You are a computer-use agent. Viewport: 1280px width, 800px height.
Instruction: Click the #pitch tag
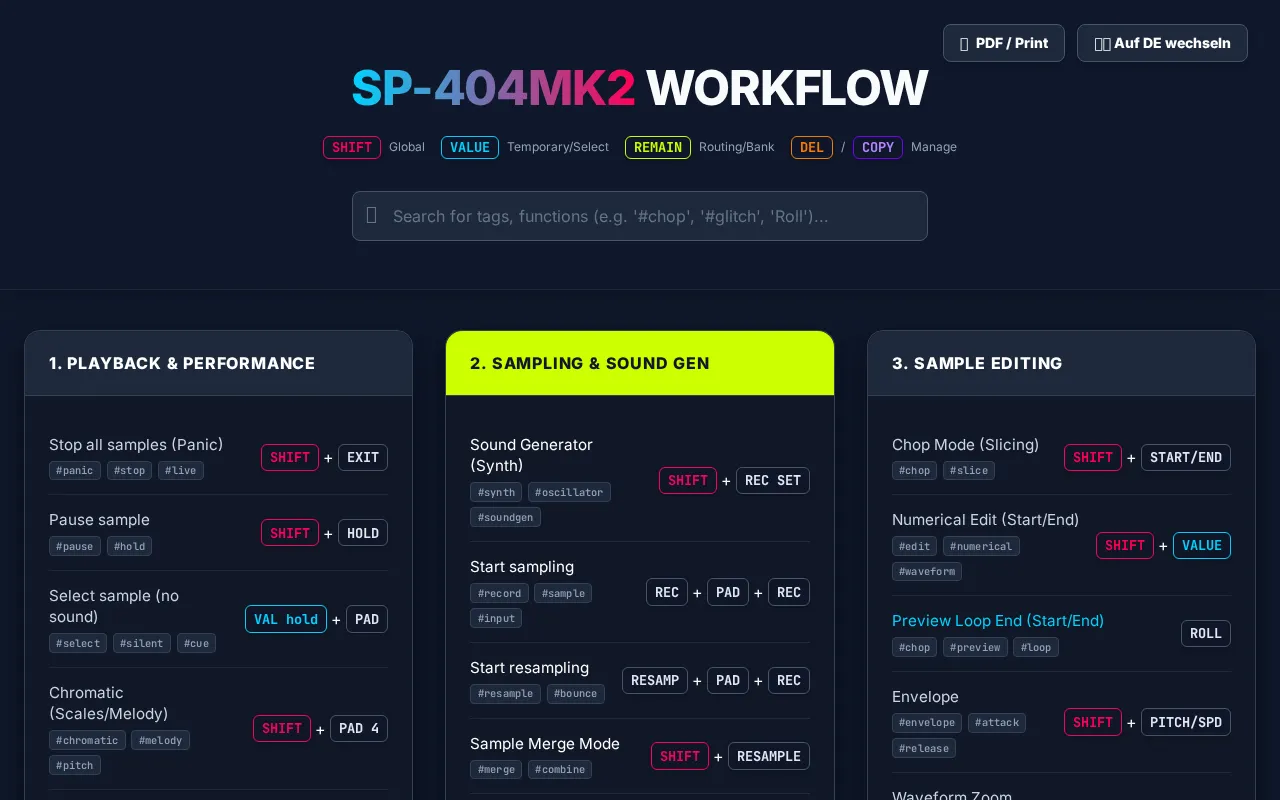point(75,765)
